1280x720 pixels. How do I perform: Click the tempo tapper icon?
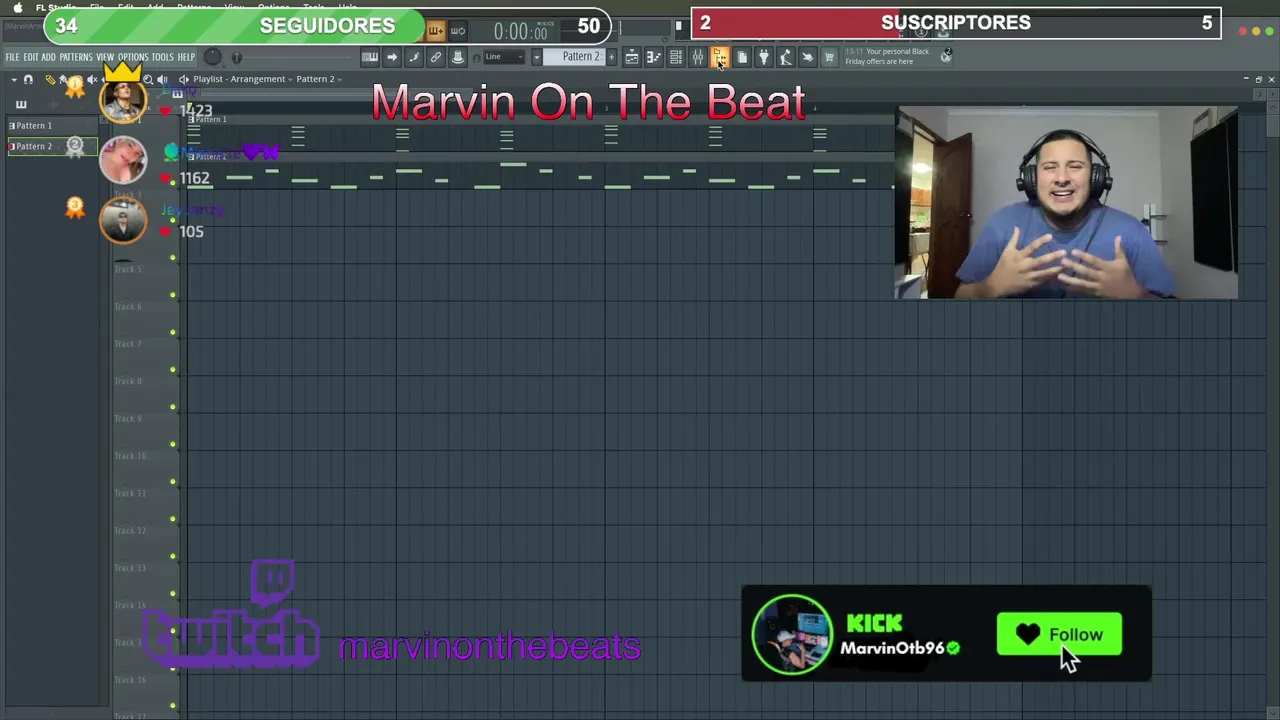point(786,57)
